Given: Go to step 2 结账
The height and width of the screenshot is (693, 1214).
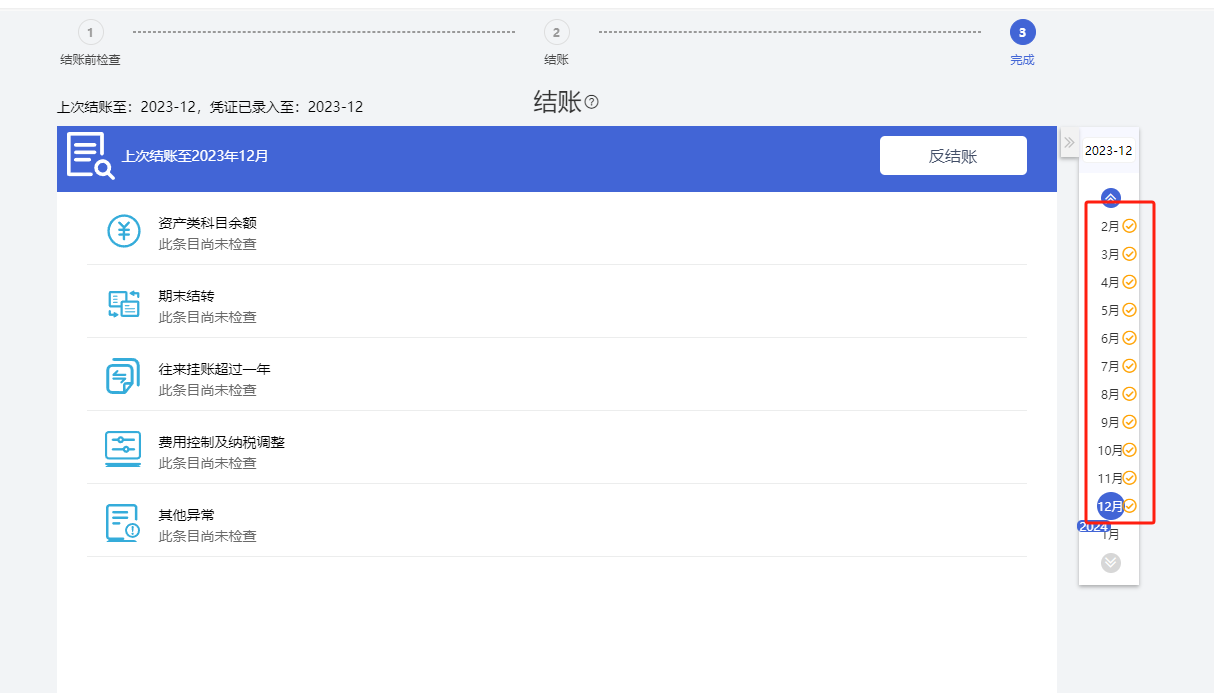Looking at the screenshot, I should coord(556,33).
